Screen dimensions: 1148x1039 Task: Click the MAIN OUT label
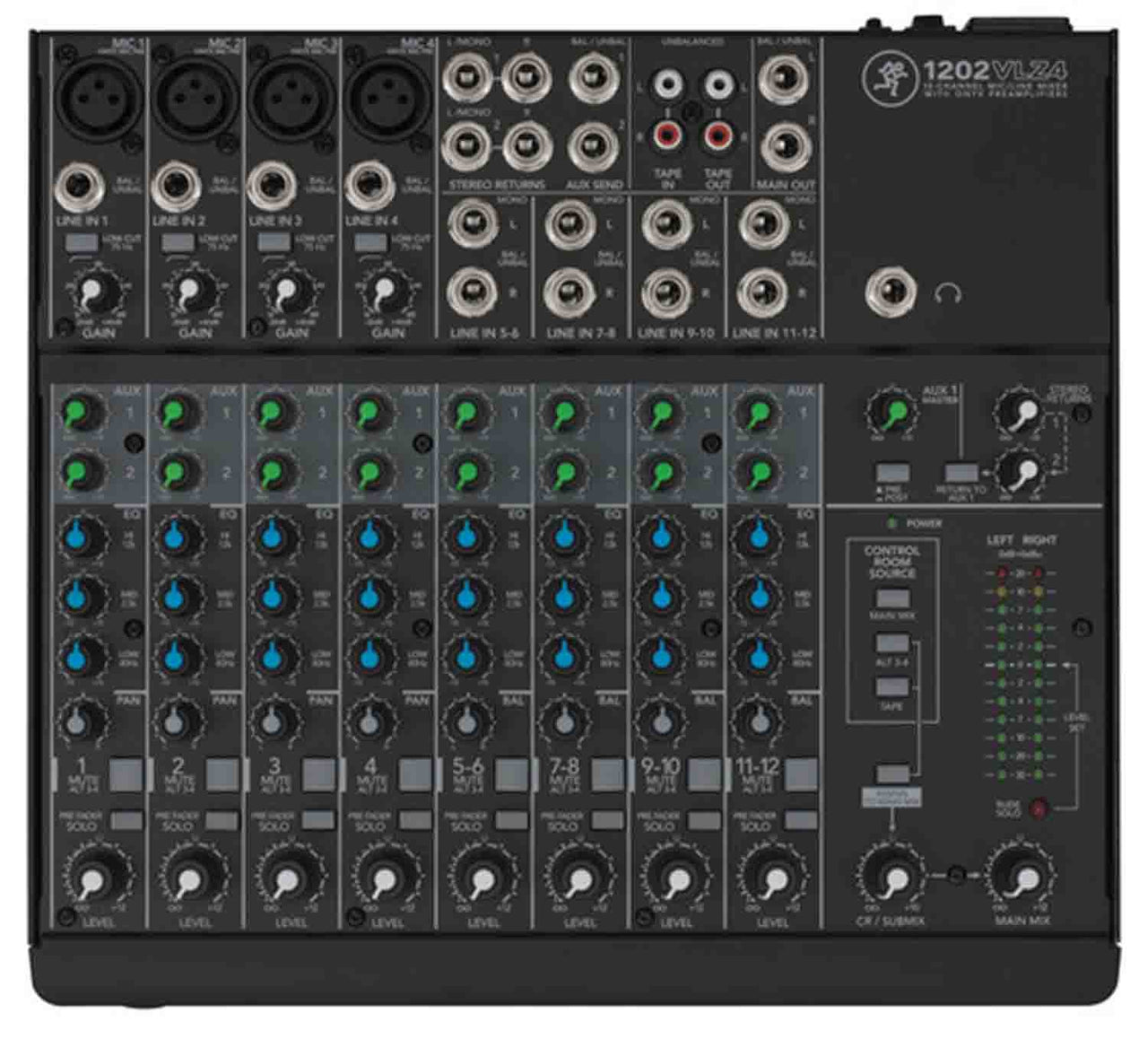coord(785,186)
